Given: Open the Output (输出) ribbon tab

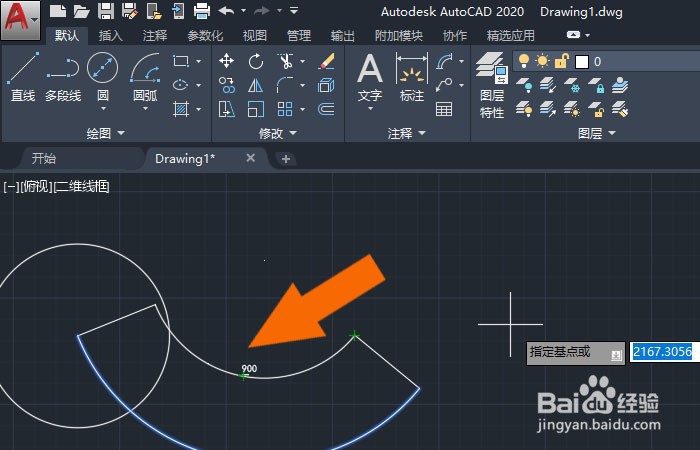Looking at the screenshot, I should pos(343,36).
